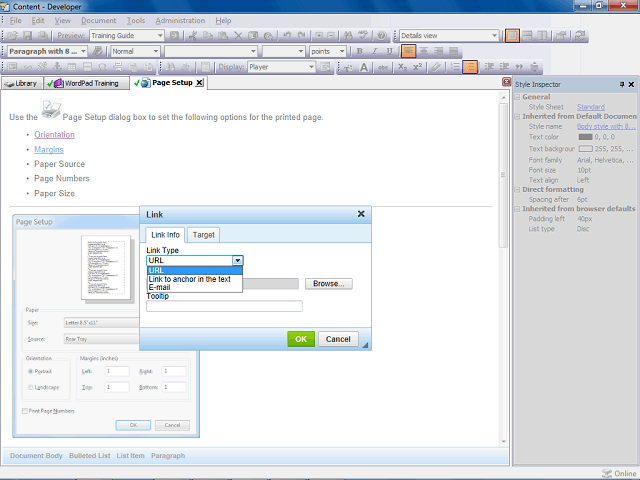The height and width of the screenshot is (480, 640).
Task: Click the Delete X icon in toolbar
Action: tap(238, 36)
